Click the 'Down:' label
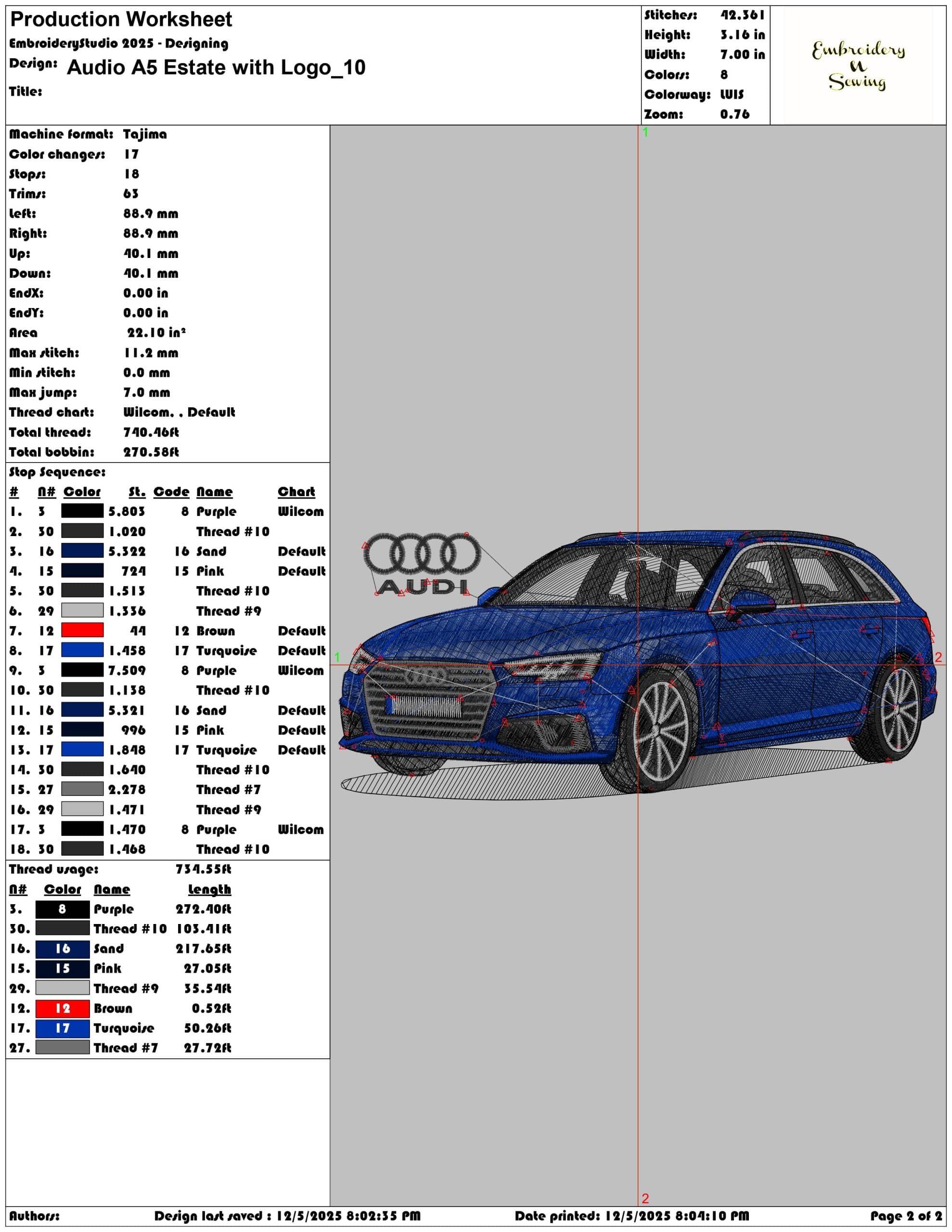 click(30, 273)
